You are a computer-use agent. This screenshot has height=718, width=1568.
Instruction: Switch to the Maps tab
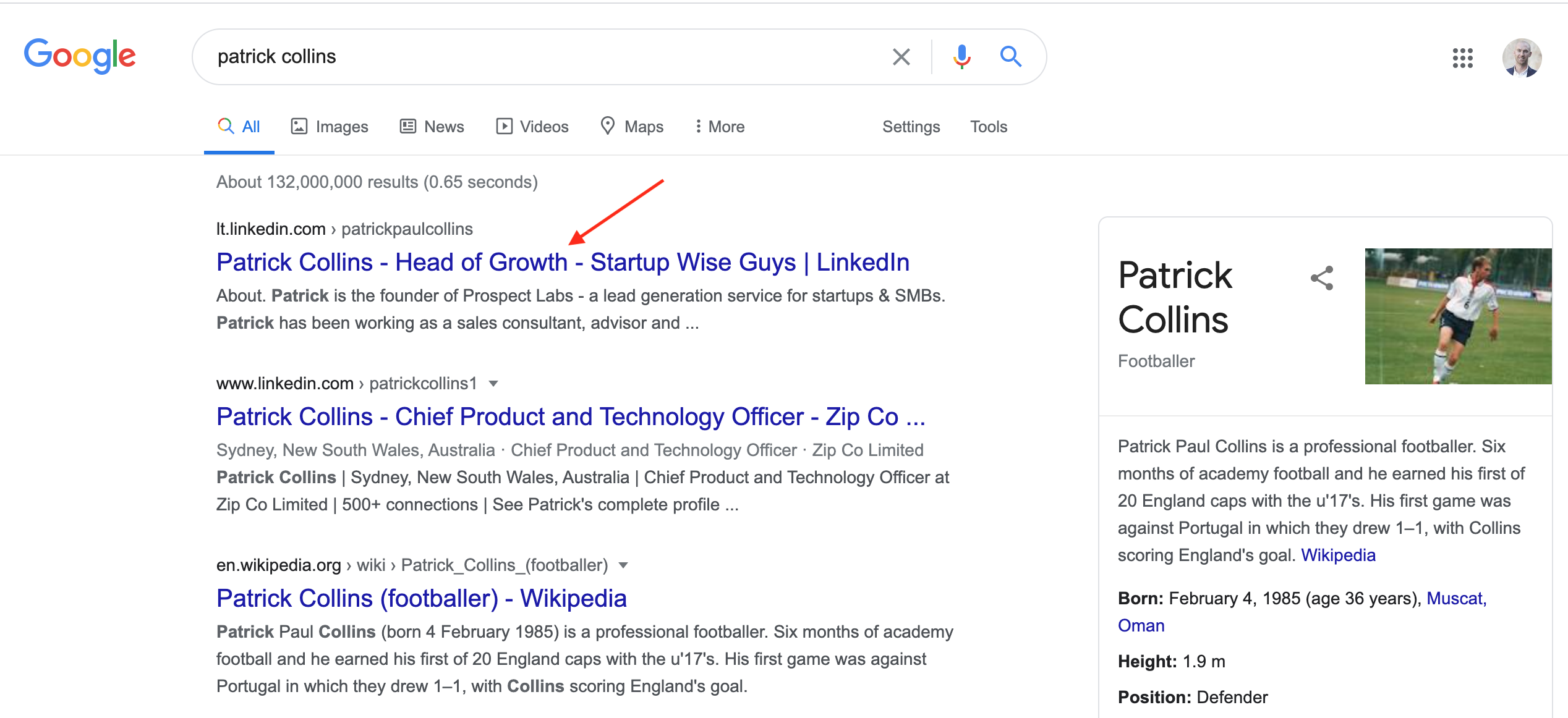click(x=632, y=127)
